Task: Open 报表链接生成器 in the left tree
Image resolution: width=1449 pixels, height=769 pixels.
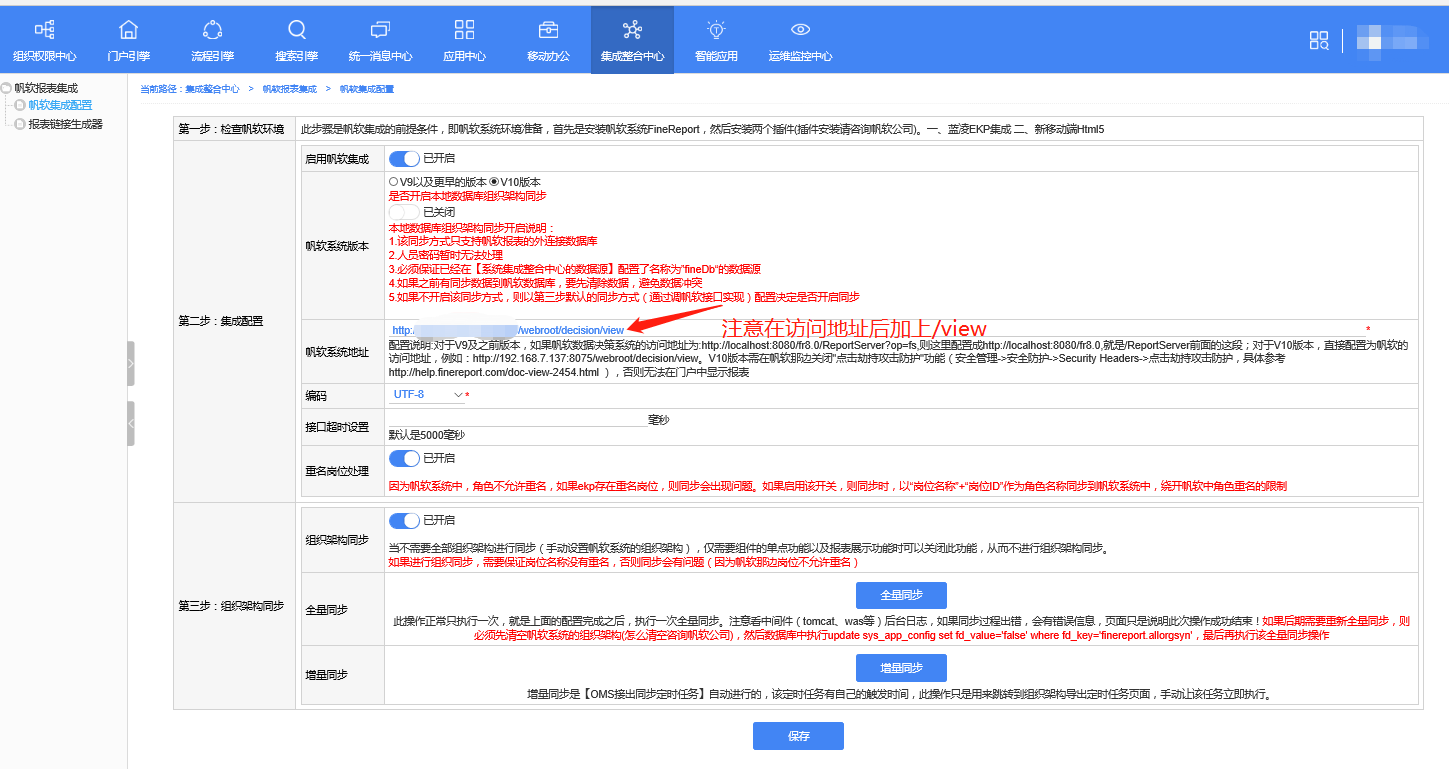Action: [65, 124]
